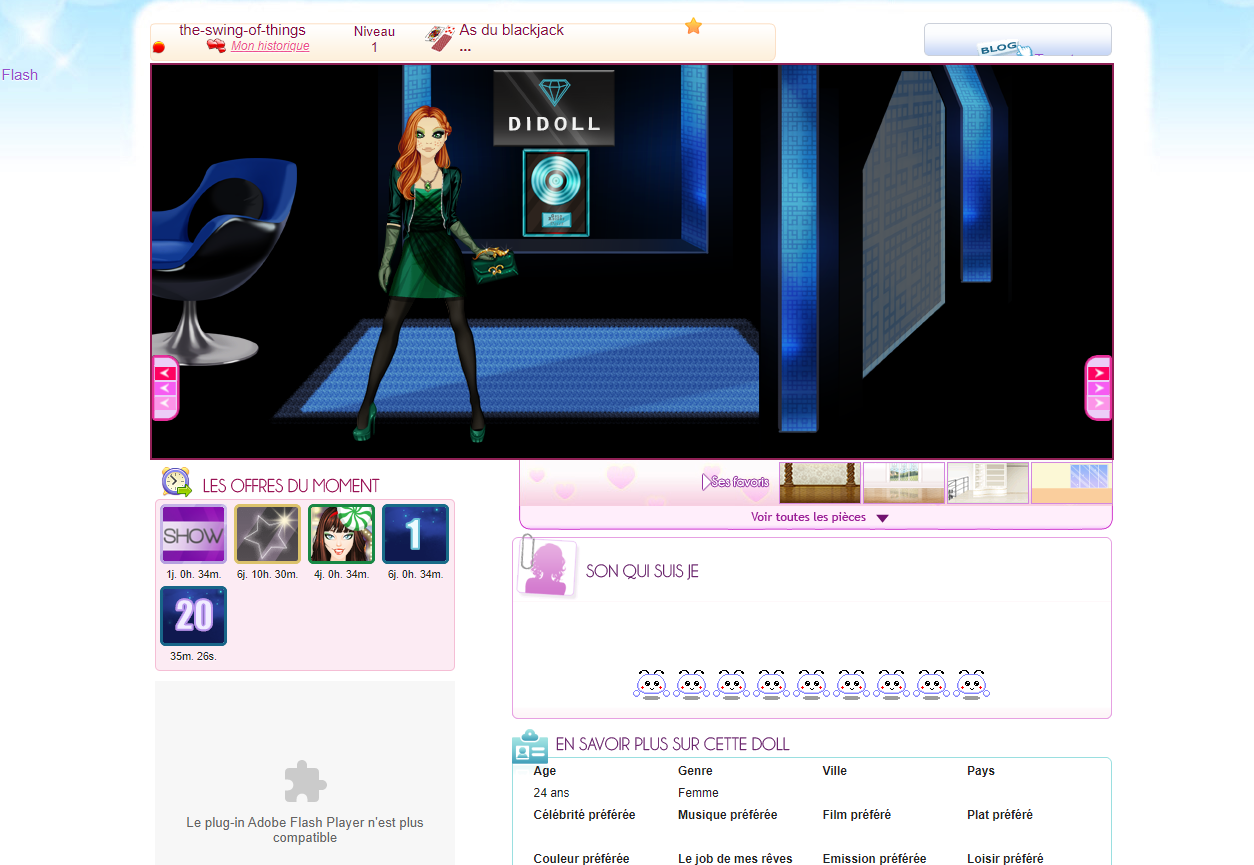Click the 4j. 0h. 34m. timer text
Screen dimensions: 1254x865
pos(342,575)
